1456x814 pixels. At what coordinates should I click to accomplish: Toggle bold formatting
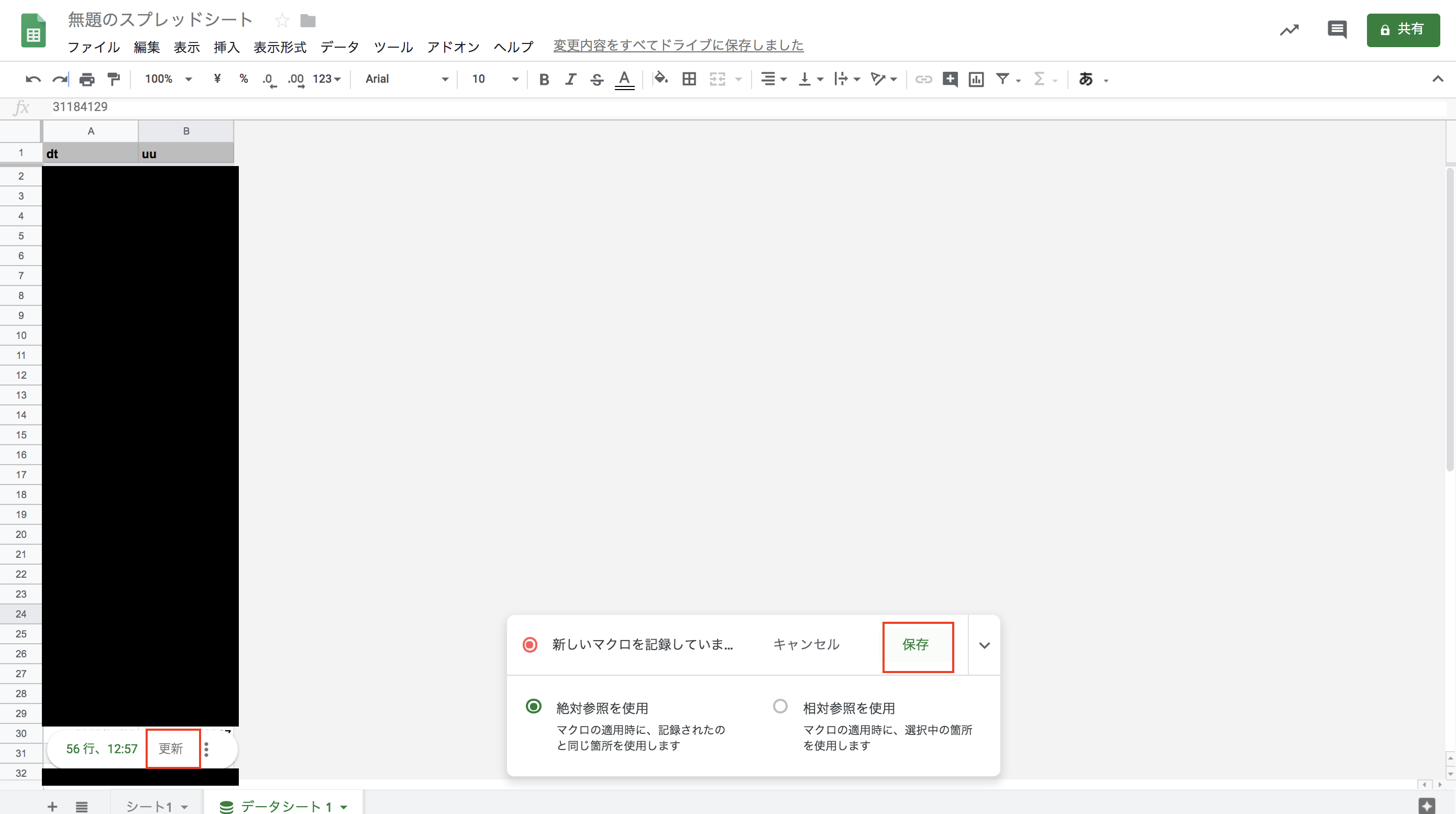544,79
